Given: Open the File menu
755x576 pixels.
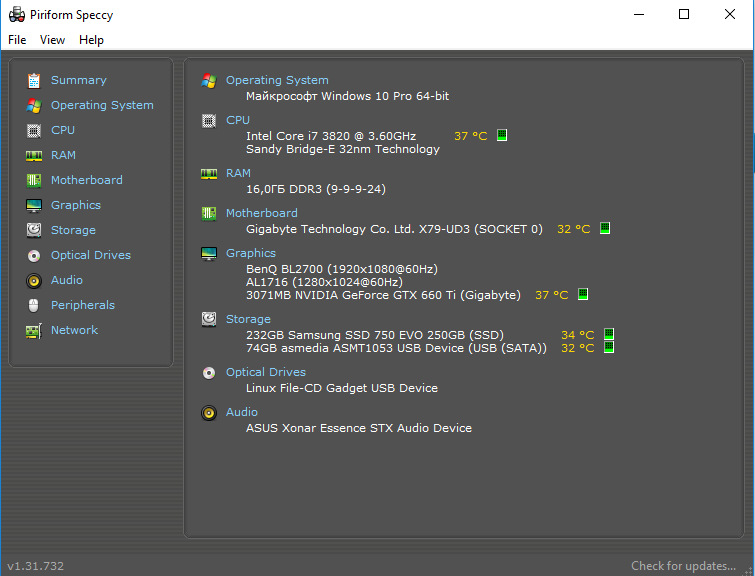Looking at the screenshot, I should (17, 40).
